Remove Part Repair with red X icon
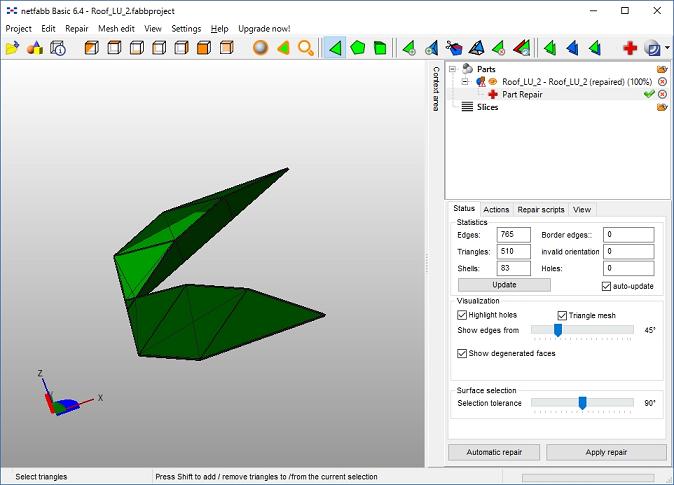Image resolution: width=674 pixels, height=485 pixels. coord(662,94)
